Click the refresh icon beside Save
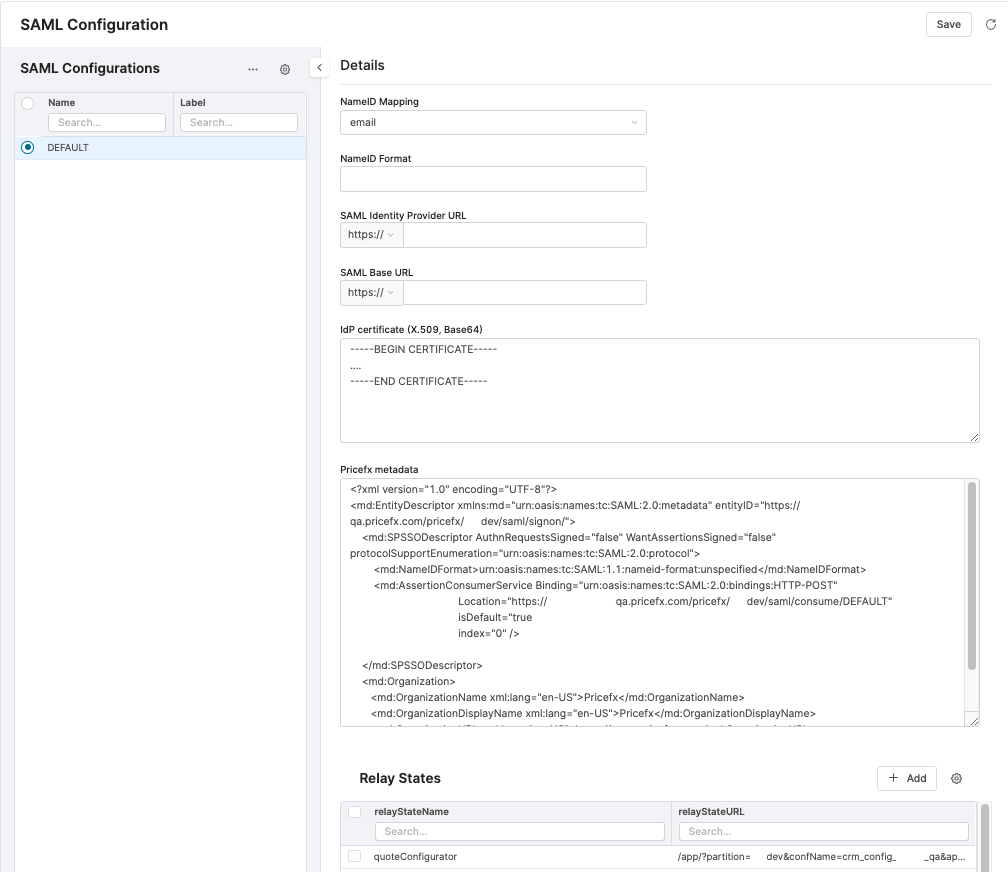1008x872 pixels. tap(991, 24)
